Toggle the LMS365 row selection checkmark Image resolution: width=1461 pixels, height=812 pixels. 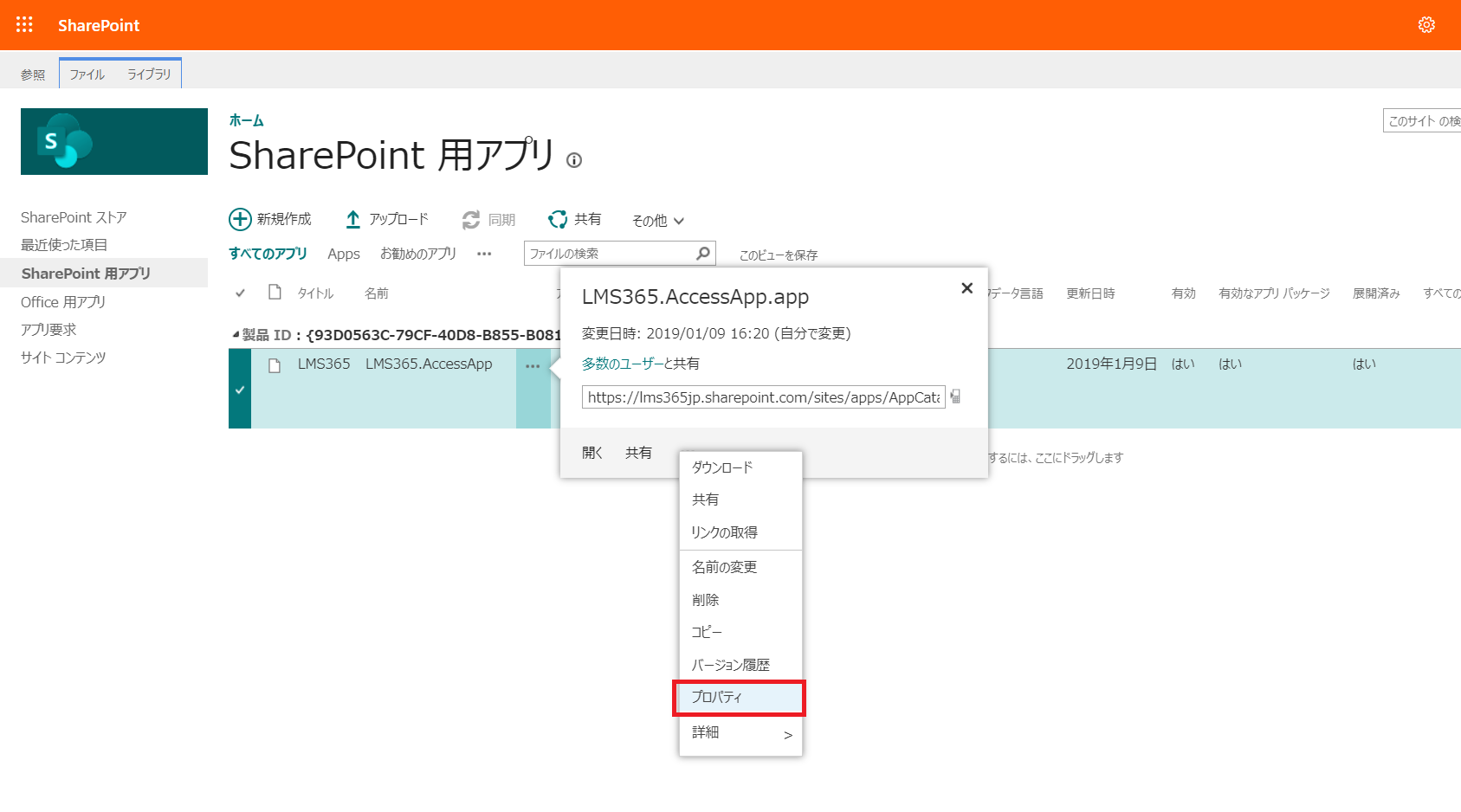point(240,390)
